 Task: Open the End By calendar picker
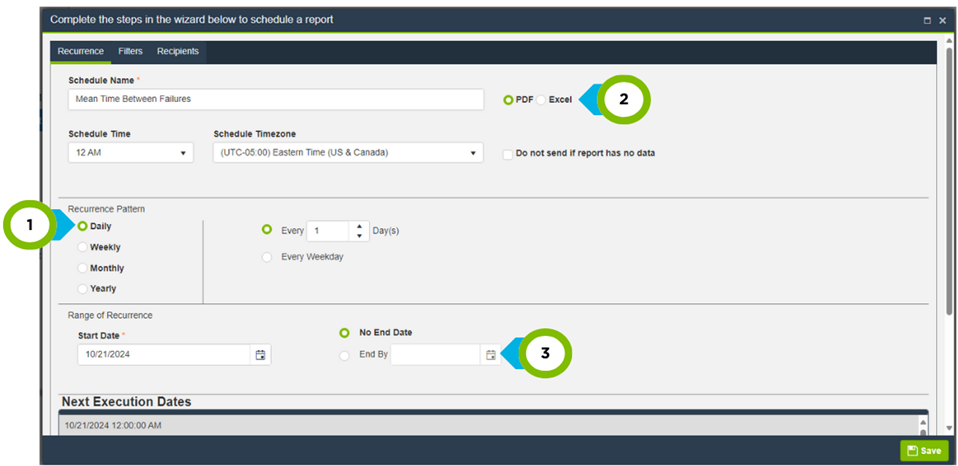click(x=490, y=355)
